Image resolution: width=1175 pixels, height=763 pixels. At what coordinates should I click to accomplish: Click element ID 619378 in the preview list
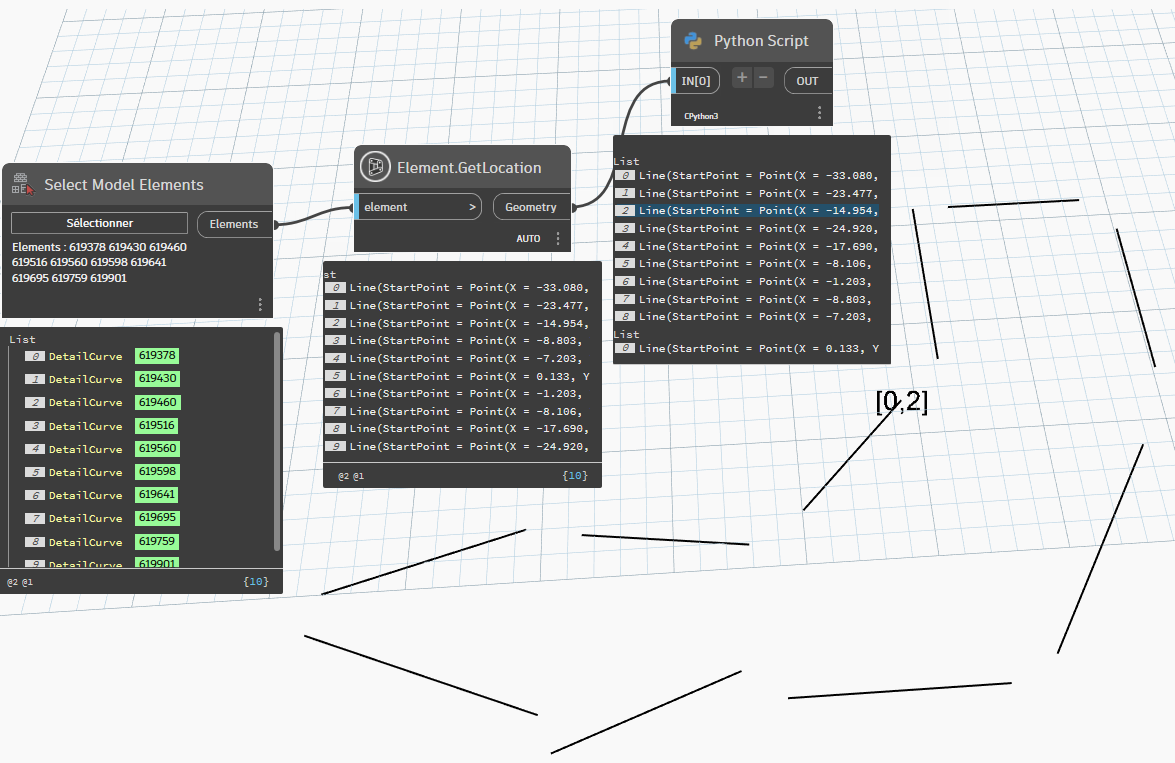(x=157, y=355)
